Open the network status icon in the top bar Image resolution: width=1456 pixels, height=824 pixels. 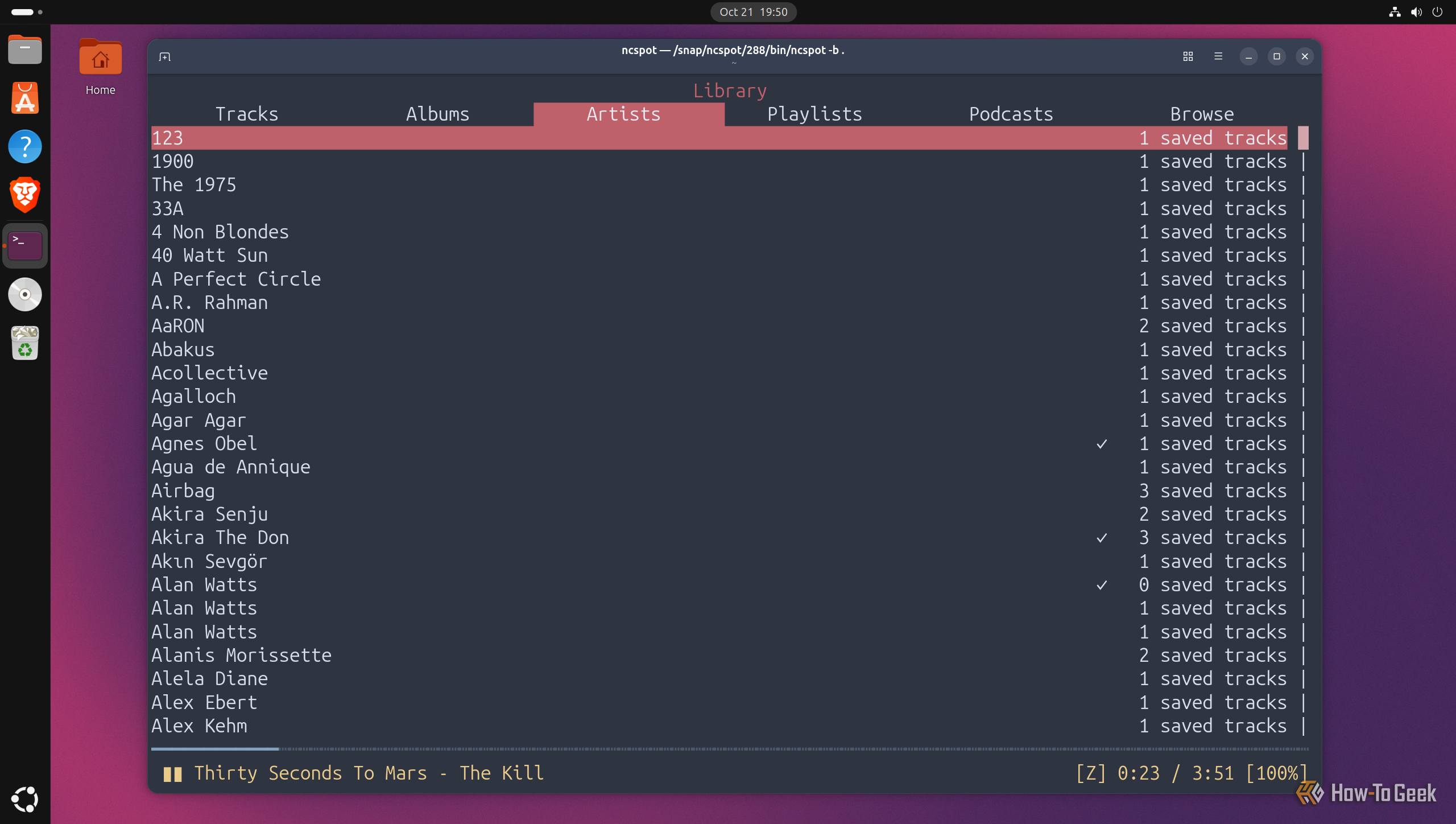coord(1395,12)
